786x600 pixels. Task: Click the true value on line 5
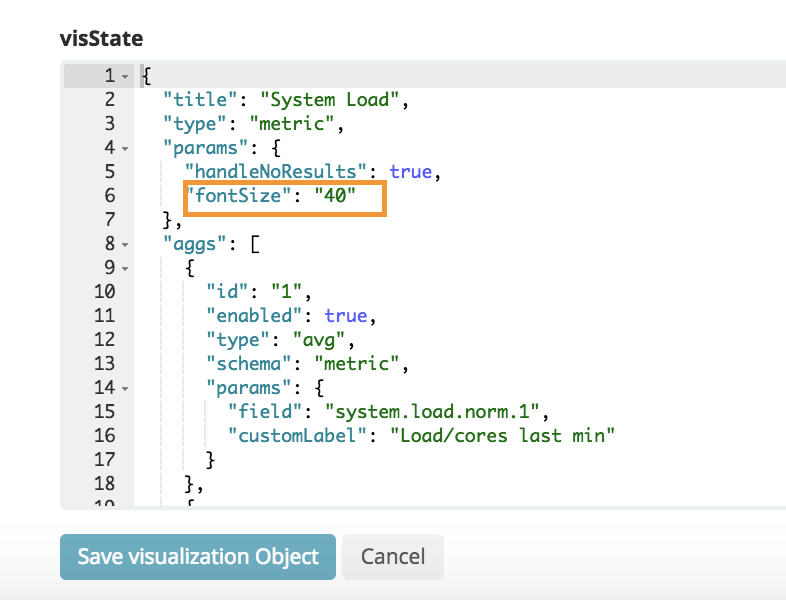(411, 171)
